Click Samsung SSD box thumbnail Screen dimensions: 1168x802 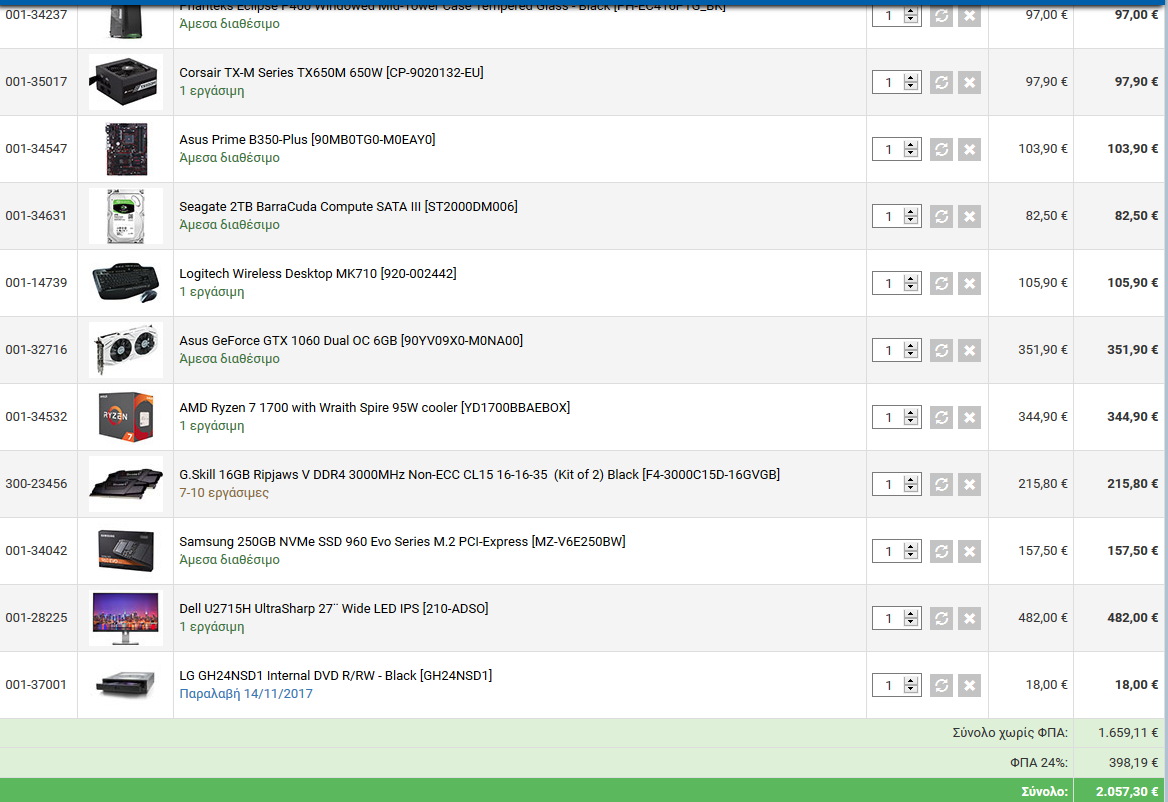pyautogui.click(x=125, y=551)
